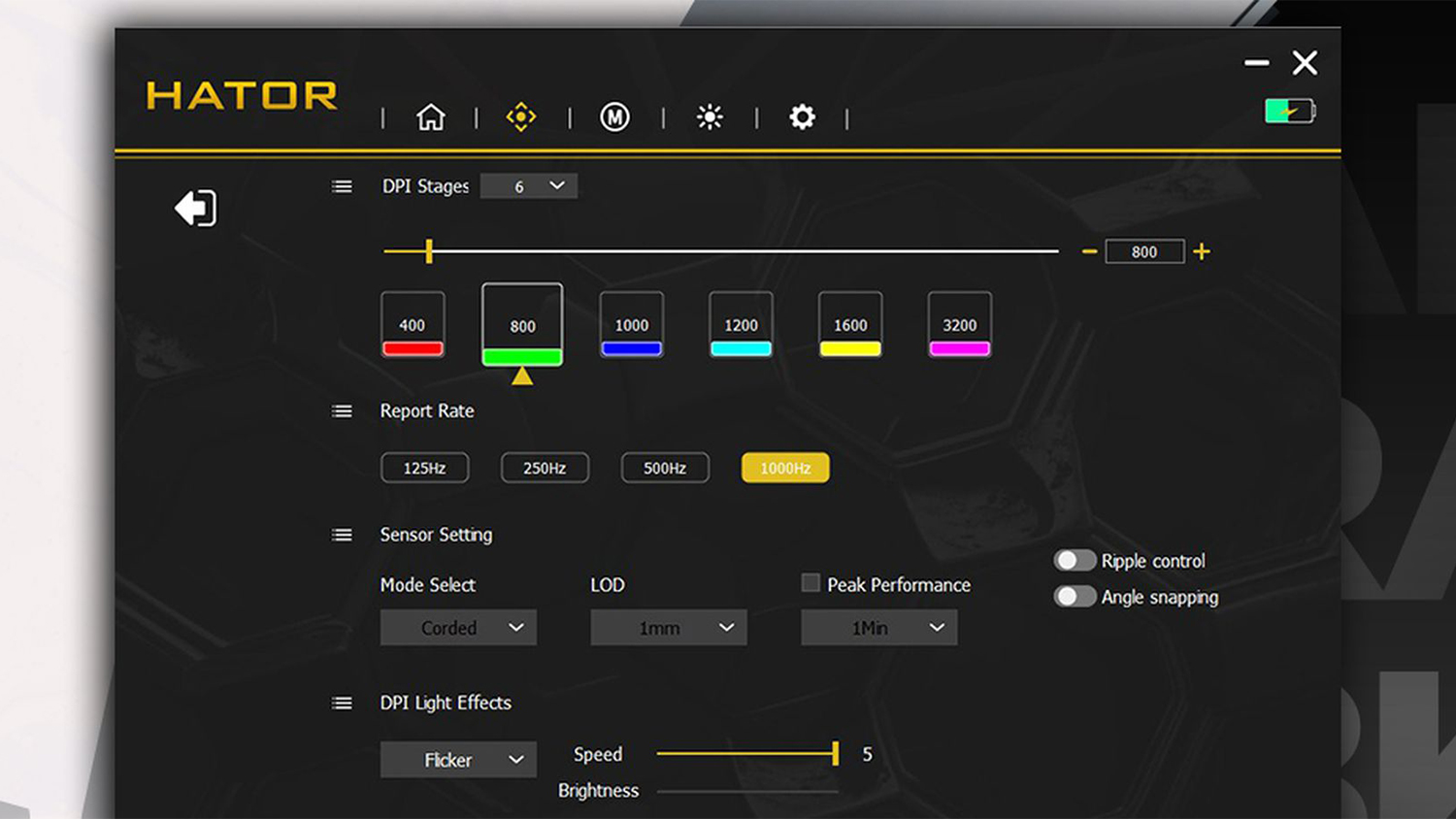
Task: Click the DPI value slider handle
Action: (x=429, y=251)
